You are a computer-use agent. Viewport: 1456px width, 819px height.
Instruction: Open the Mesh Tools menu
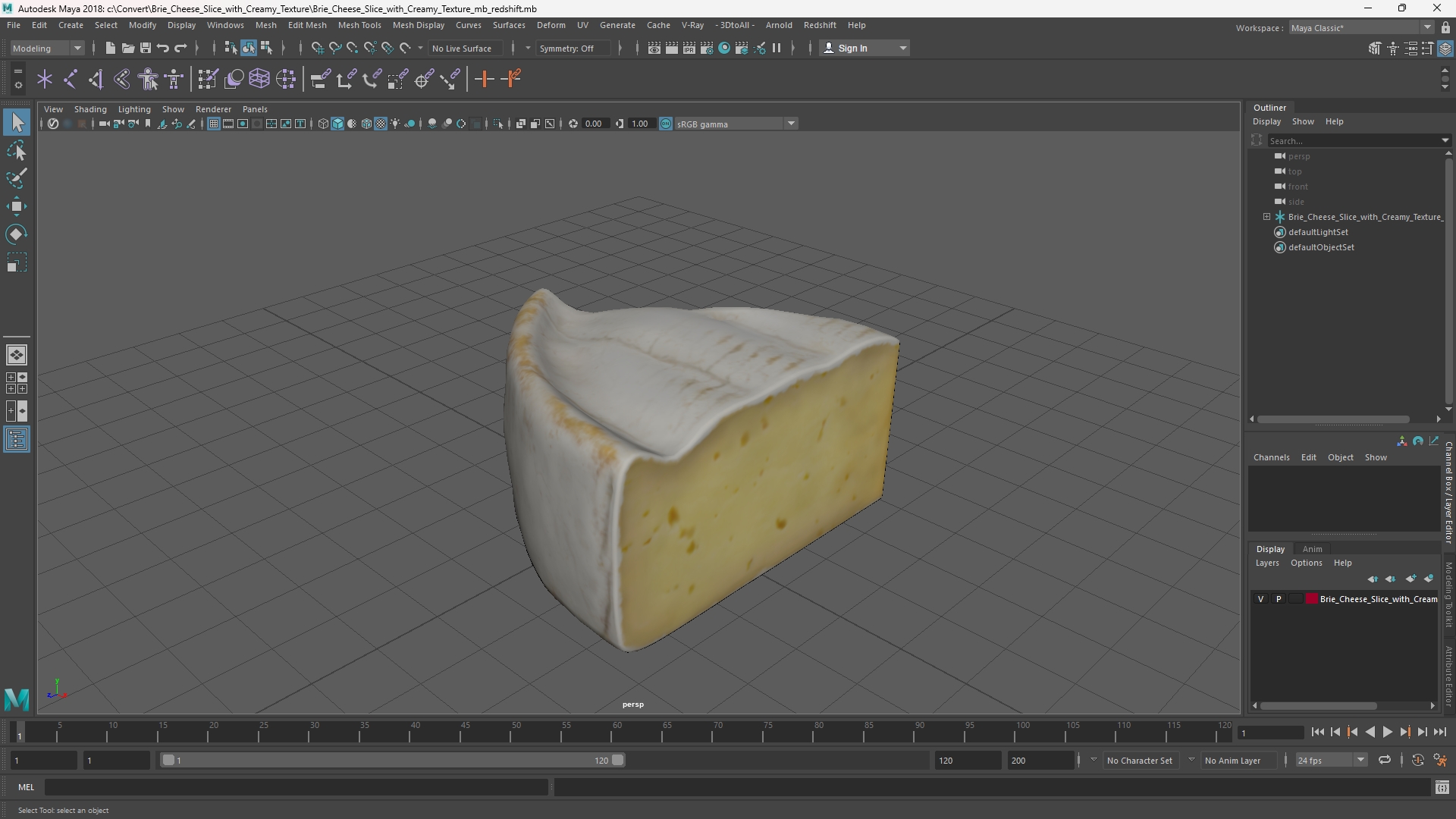point(359,25)
